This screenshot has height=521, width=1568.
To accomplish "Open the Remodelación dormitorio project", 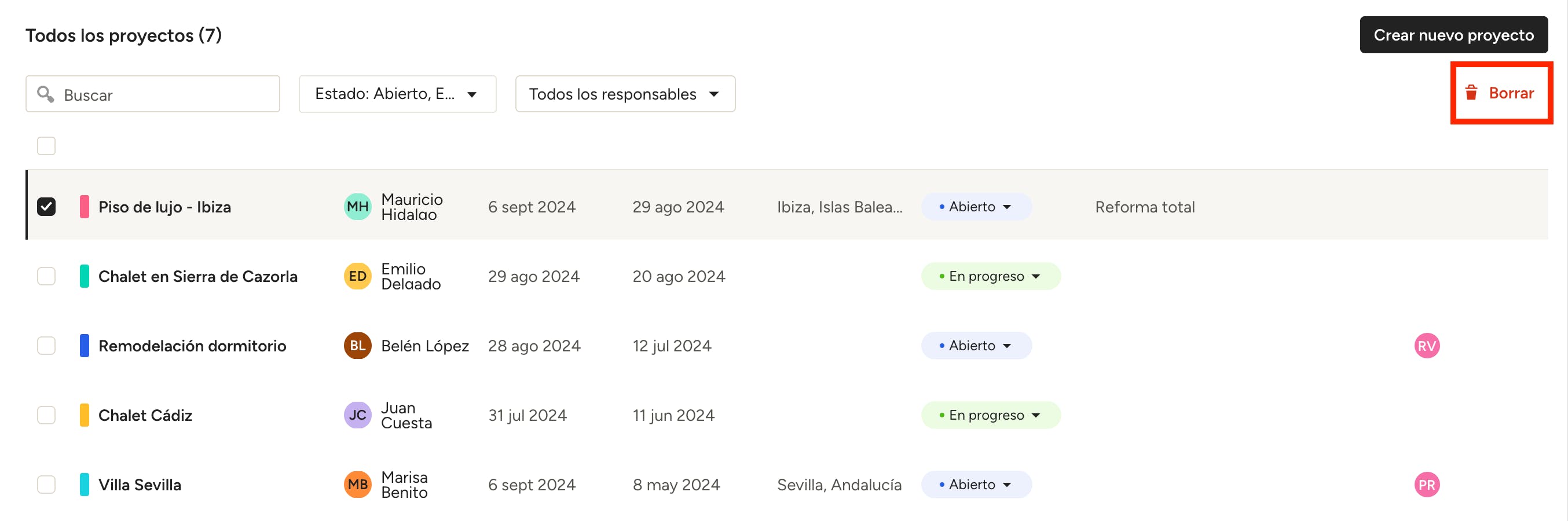I will coord(192,346).
